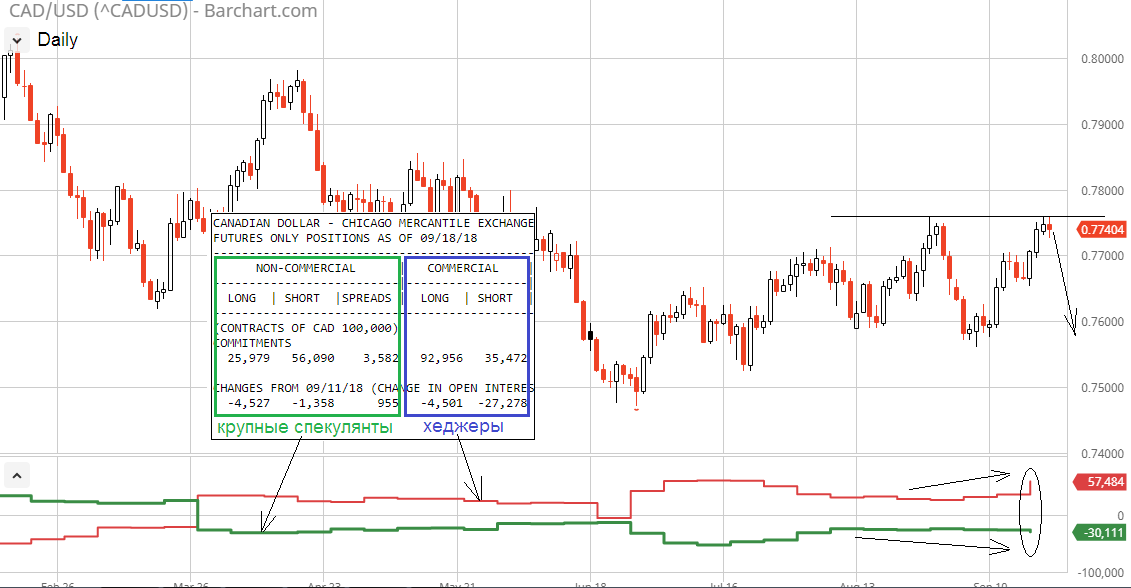Click the commercial short value 35,472
Viewport: 1131px width, 588px height.
click(x=506, y=358)
